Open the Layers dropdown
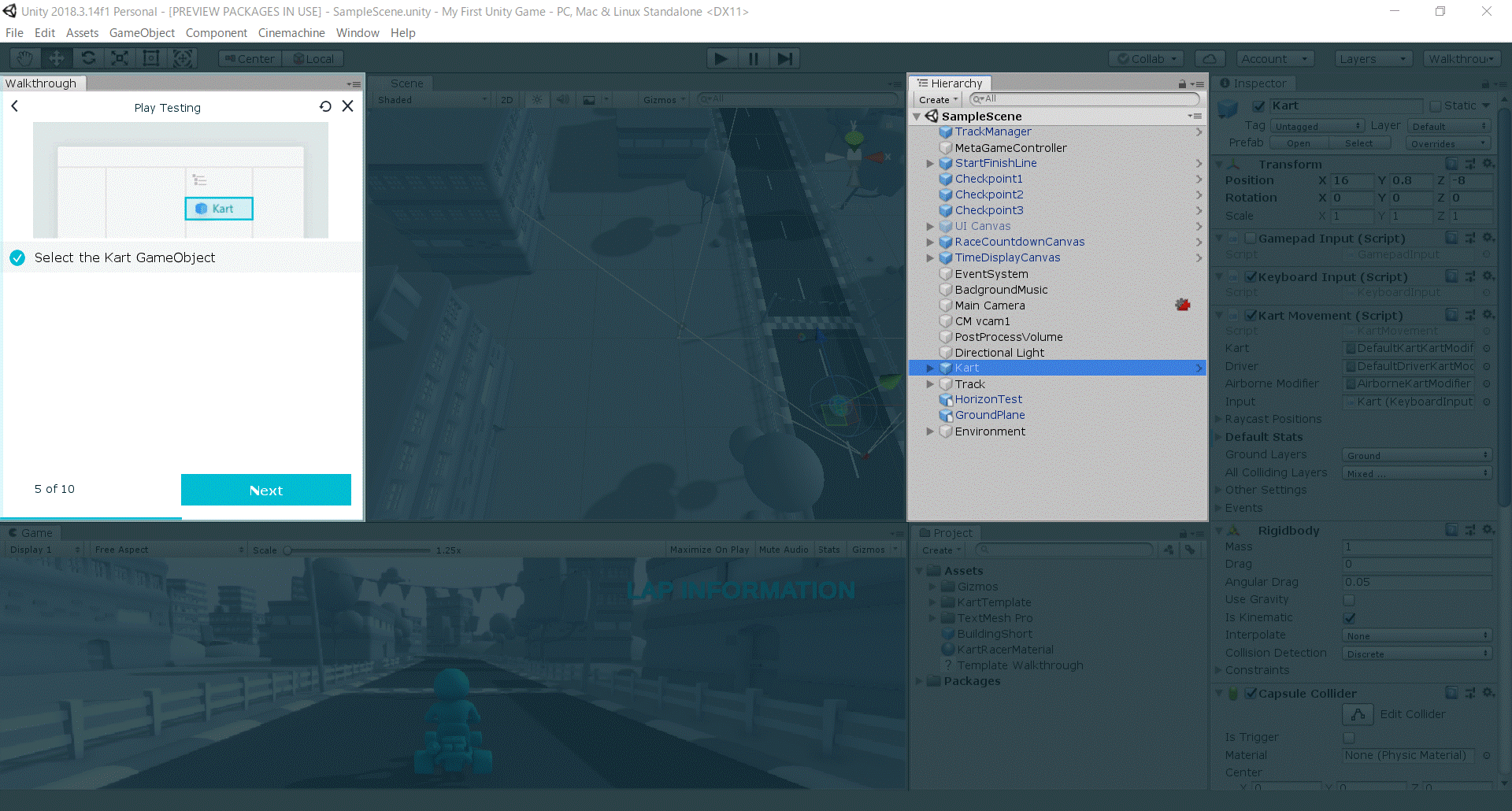 click(1373, 59)
